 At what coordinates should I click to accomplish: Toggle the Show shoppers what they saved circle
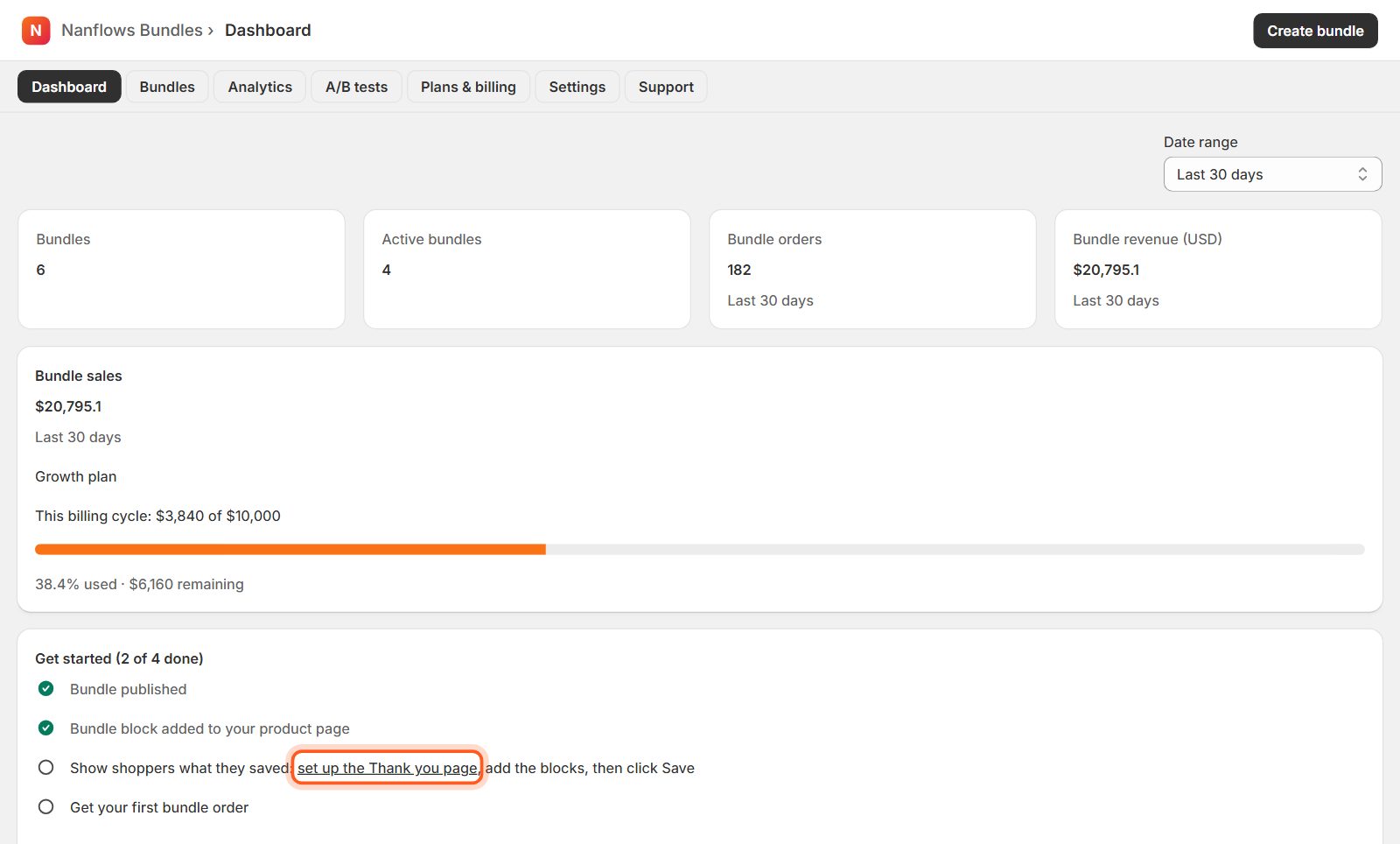tap(46, 768)
